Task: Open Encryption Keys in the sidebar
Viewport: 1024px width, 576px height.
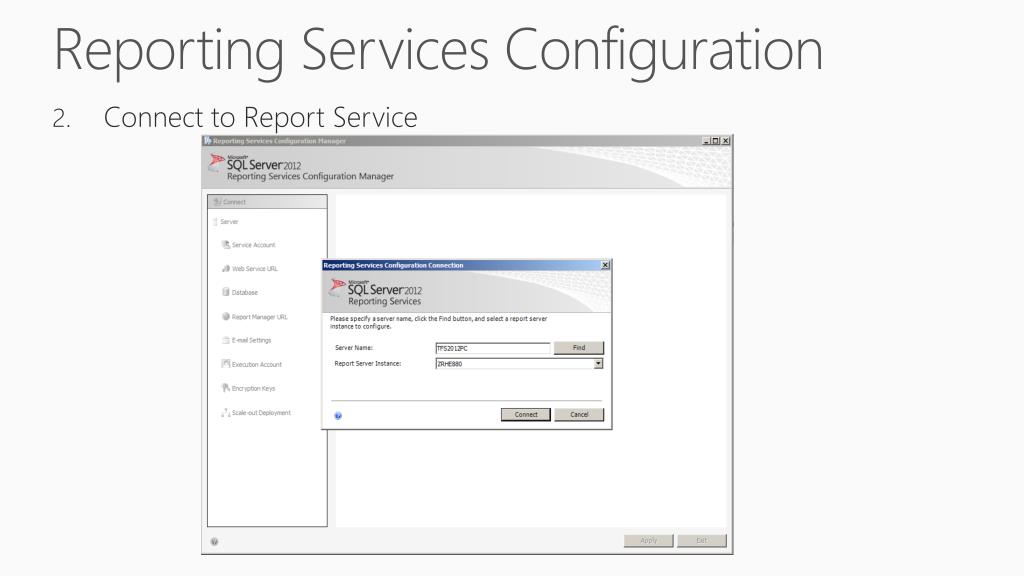Action: click(x=253, y=389)
